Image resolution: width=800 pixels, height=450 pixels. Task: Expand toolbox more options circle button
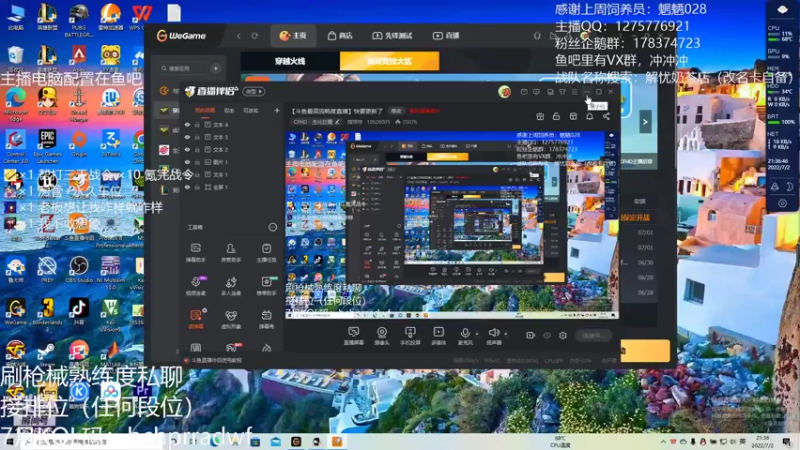273,227
